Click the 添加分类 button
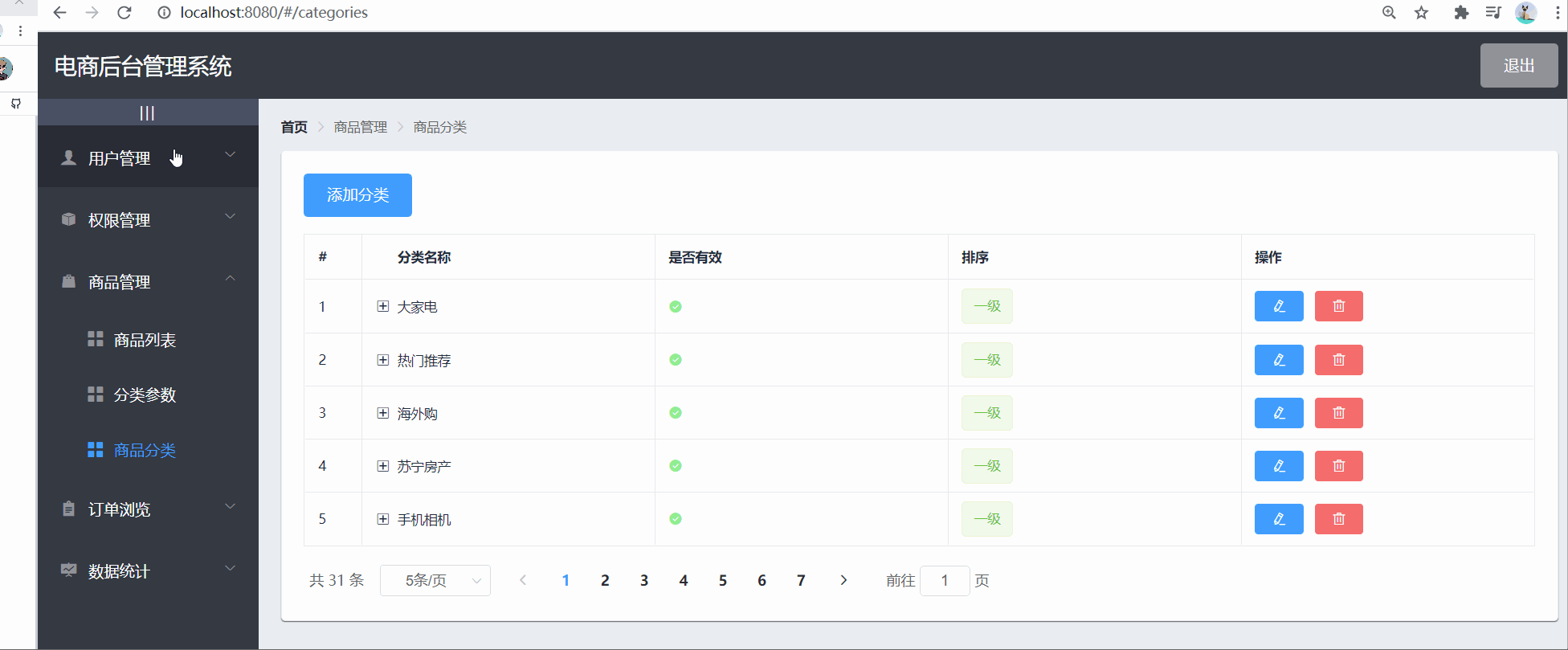The image size is (1568, 650). 357,195
